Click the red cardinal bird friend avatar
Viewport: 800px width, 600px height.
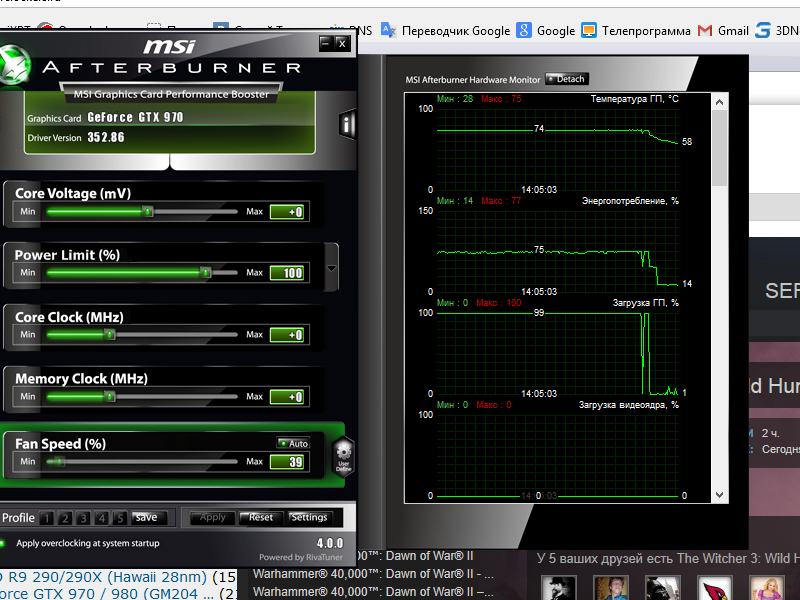(715, 588)
